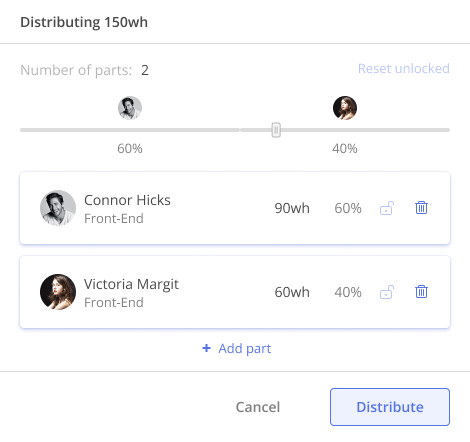Click the Distribute button
Viewport: 470px width, 442px height.
[x=390, y=407]
